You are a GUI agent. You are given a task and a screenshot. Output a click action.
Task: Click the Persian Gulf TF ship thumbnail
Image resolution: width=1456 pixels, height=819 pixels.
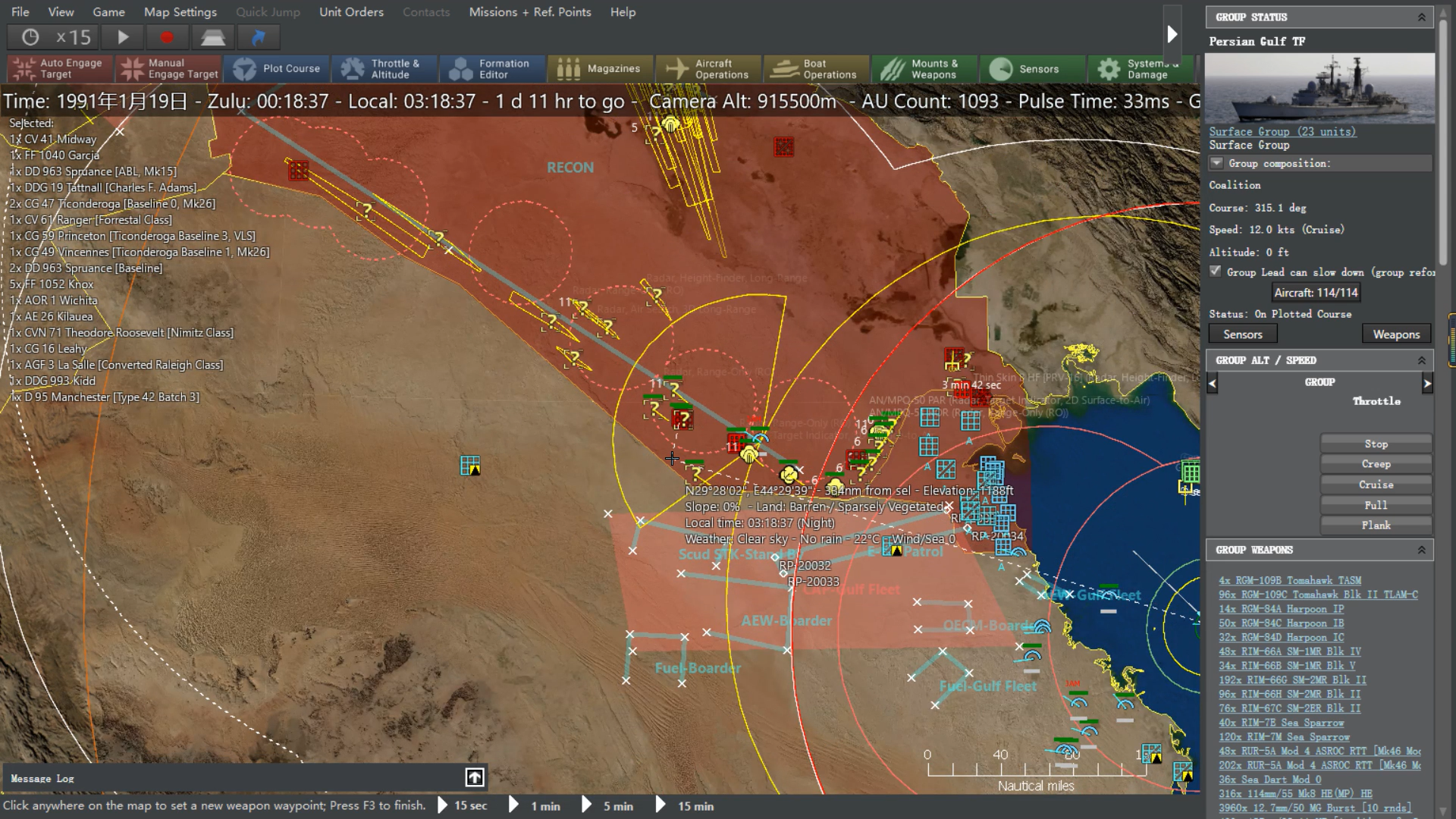(x=1319, y=88)
